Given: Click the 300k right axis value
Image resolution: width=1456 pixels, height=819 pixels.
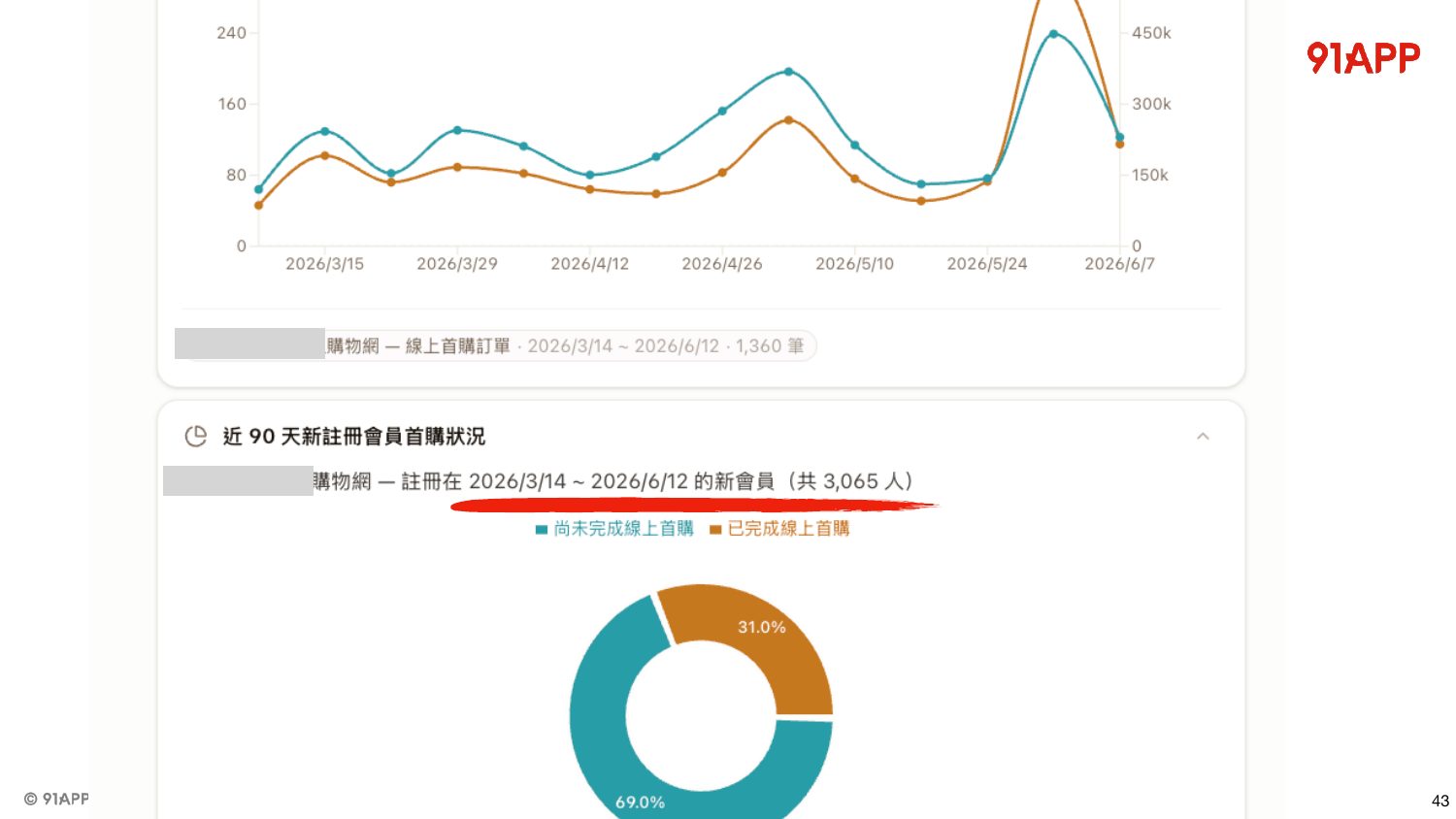Looking at the screenshot, I should click(x=1151, y=104).
